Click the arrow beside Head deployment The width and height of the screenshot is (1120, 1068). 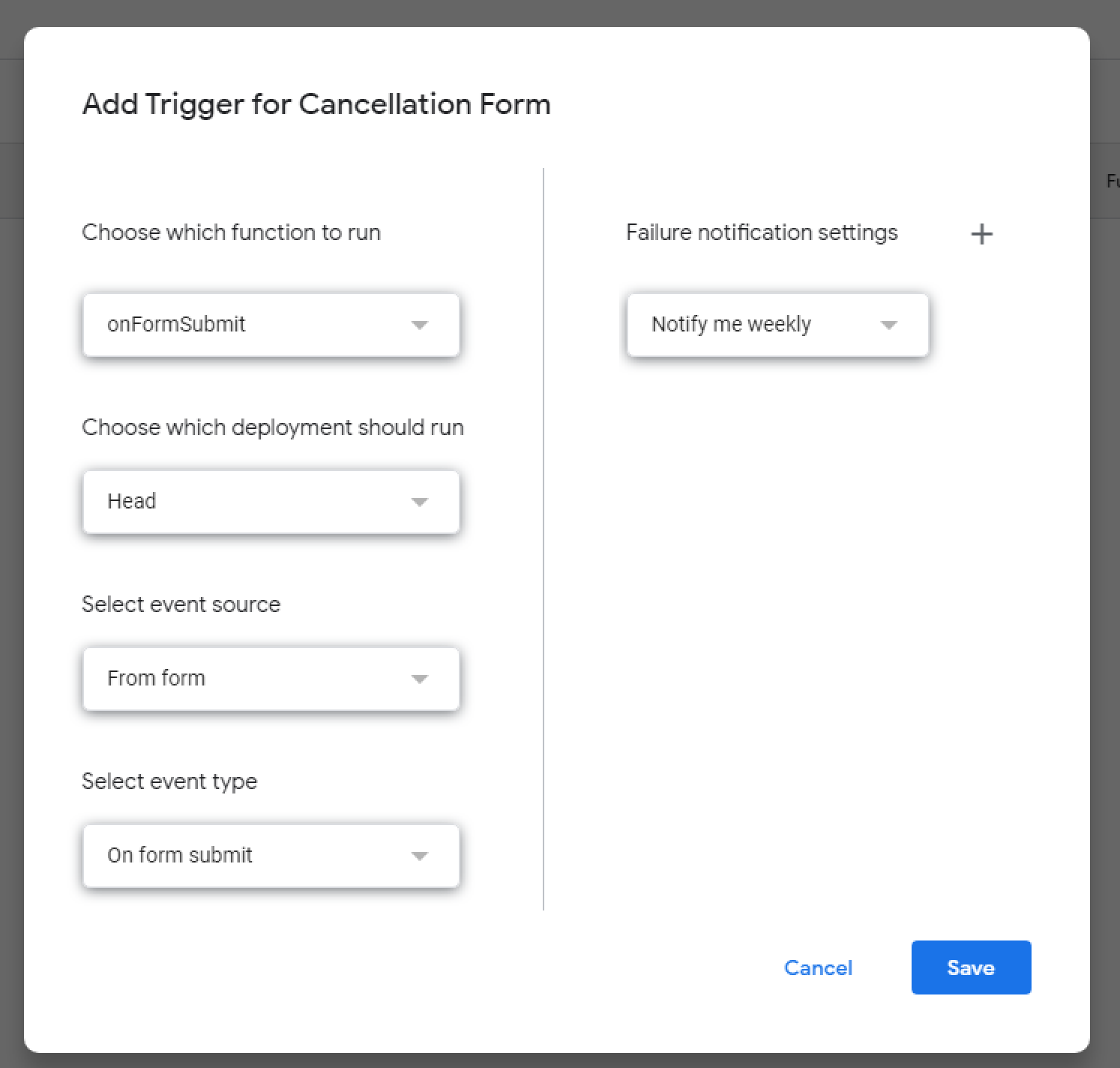(420, 502)
